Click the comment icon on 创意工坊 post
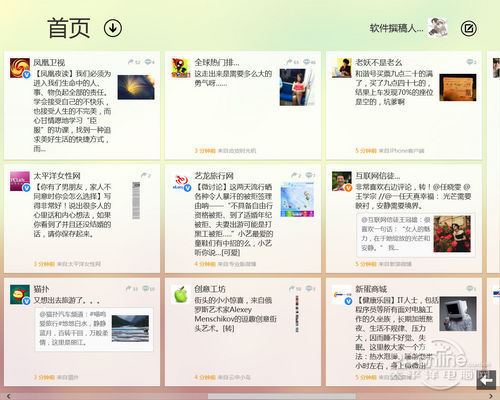 coord(310,289)
